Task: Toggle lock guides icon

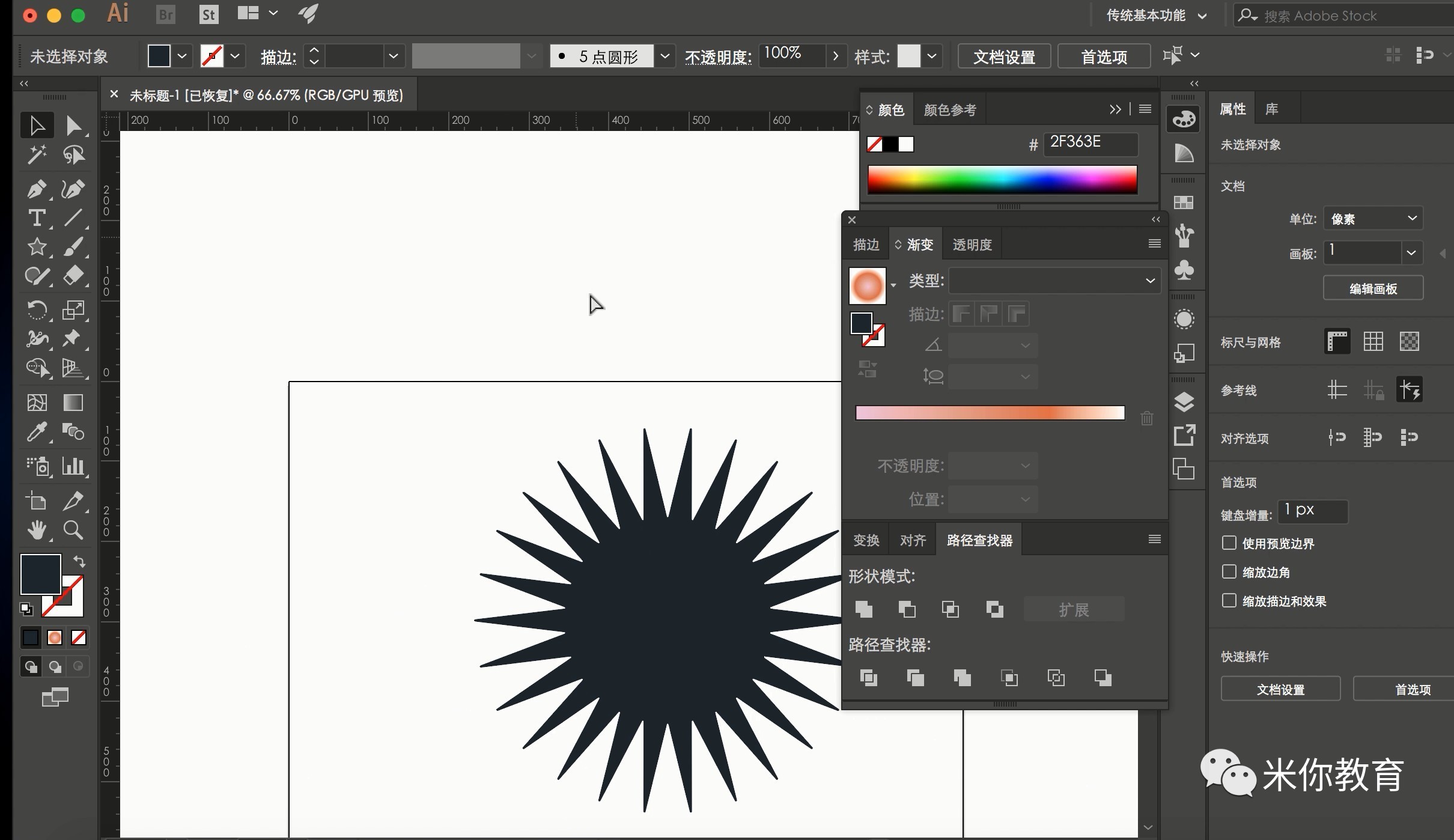Action: click(1373, 390)
